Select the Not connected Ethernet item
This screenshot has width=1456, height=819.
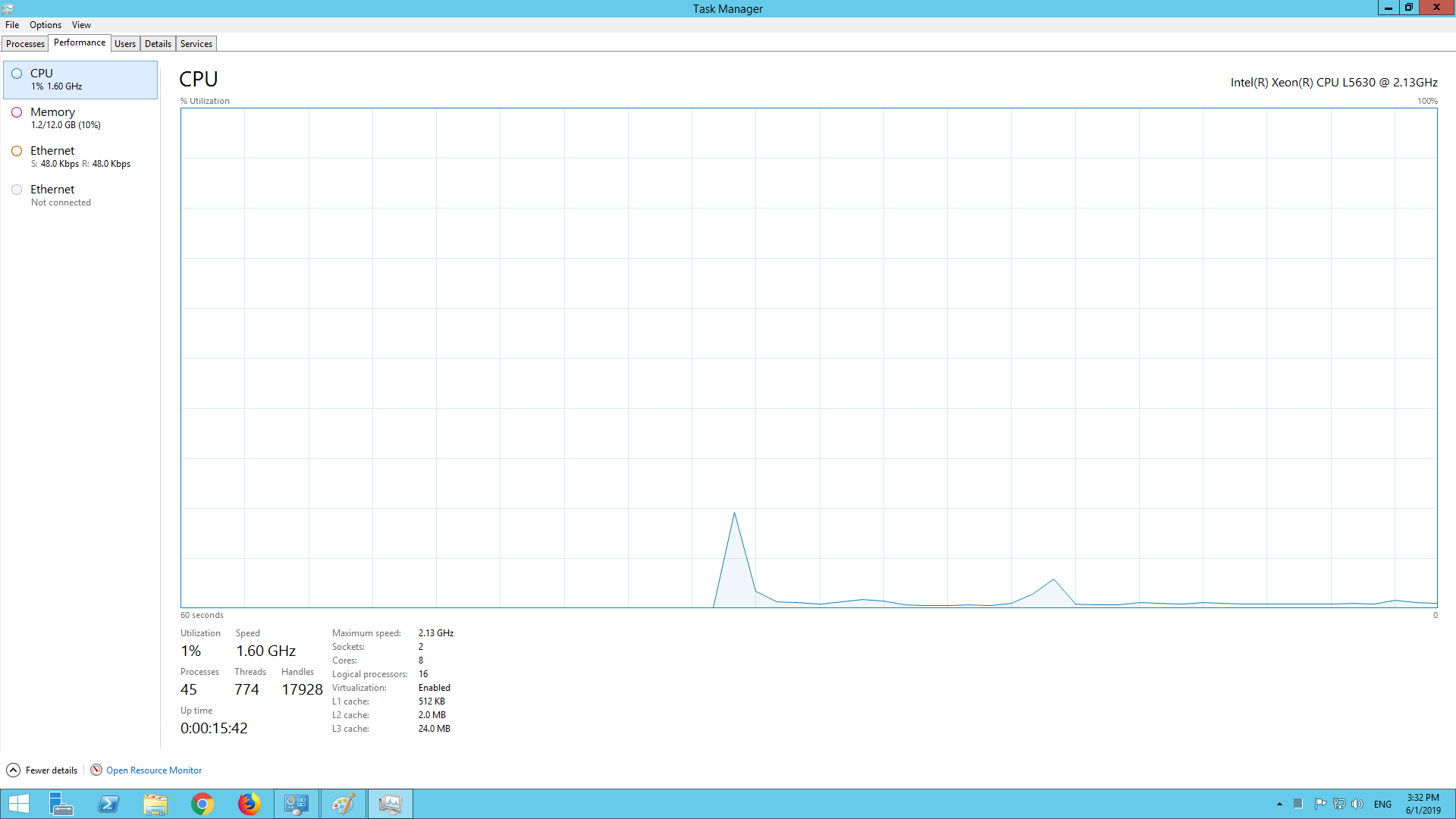(80, 196)
